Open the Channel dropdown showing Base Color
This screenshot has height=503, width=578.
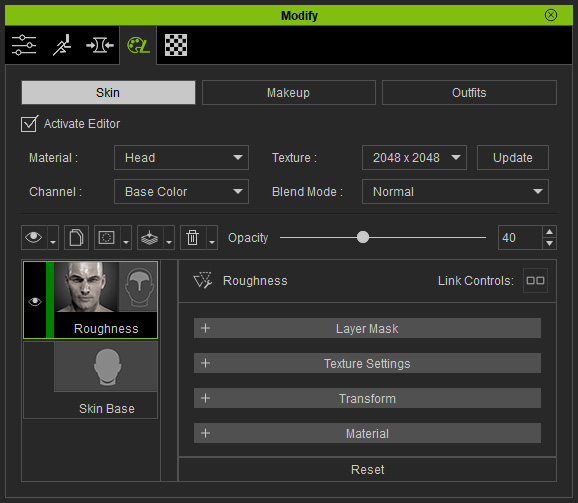click(x=181, y=192)
